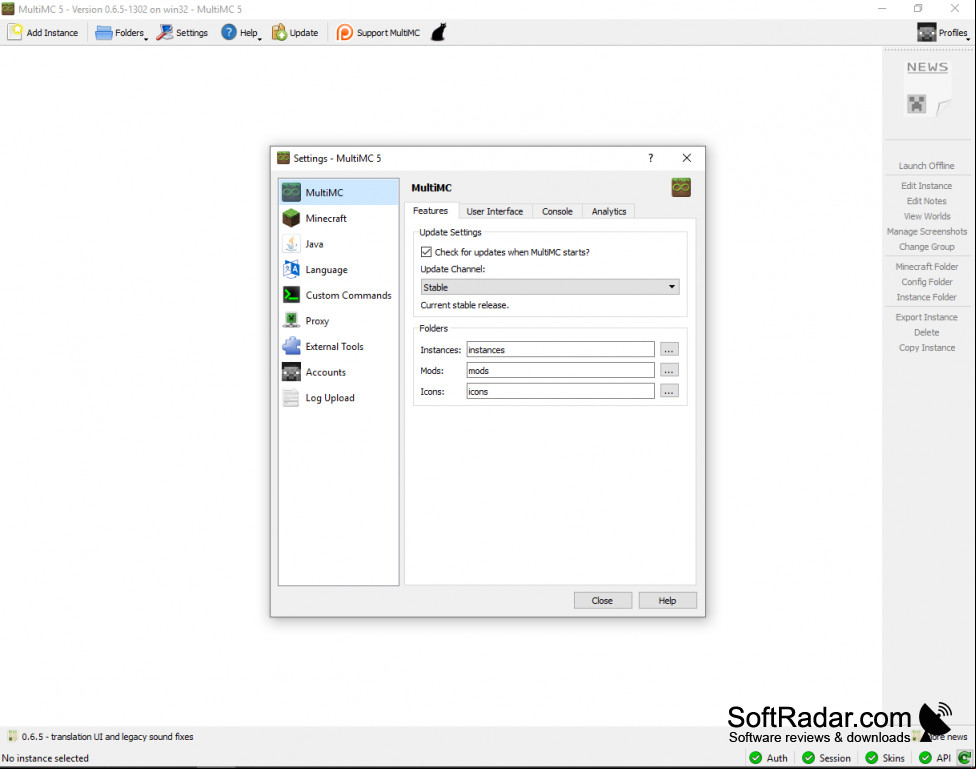Click the API status indicator

point(935,758)
